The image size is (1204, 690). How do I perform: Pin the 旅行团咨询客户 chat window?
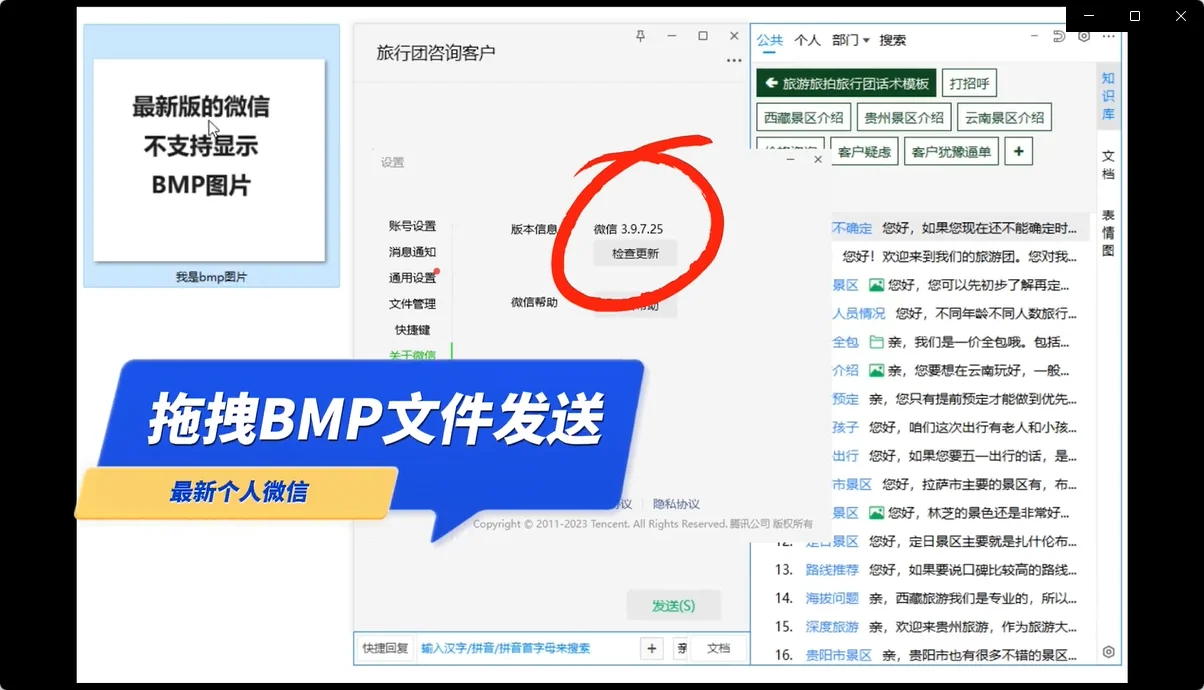[641, 36]
